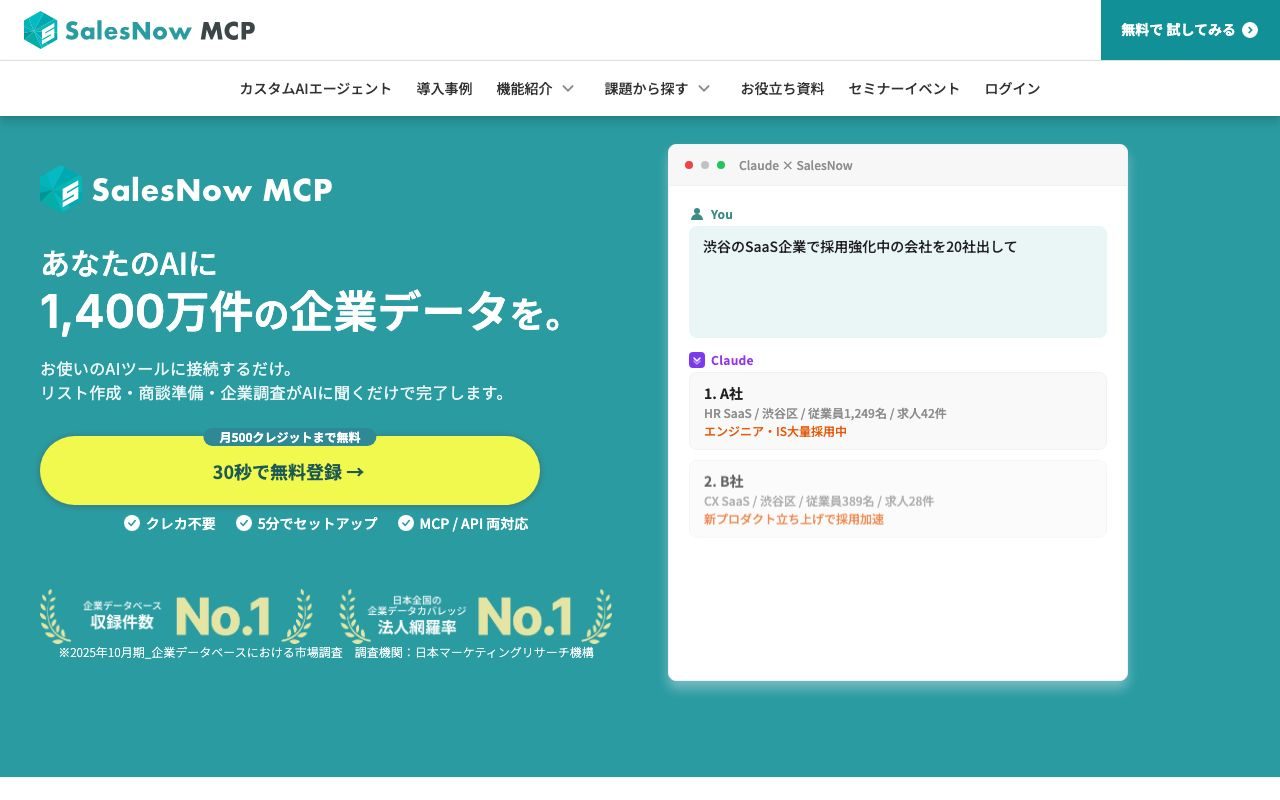Click the ログイン link
1280x800 pixels.
(1012, 88)
